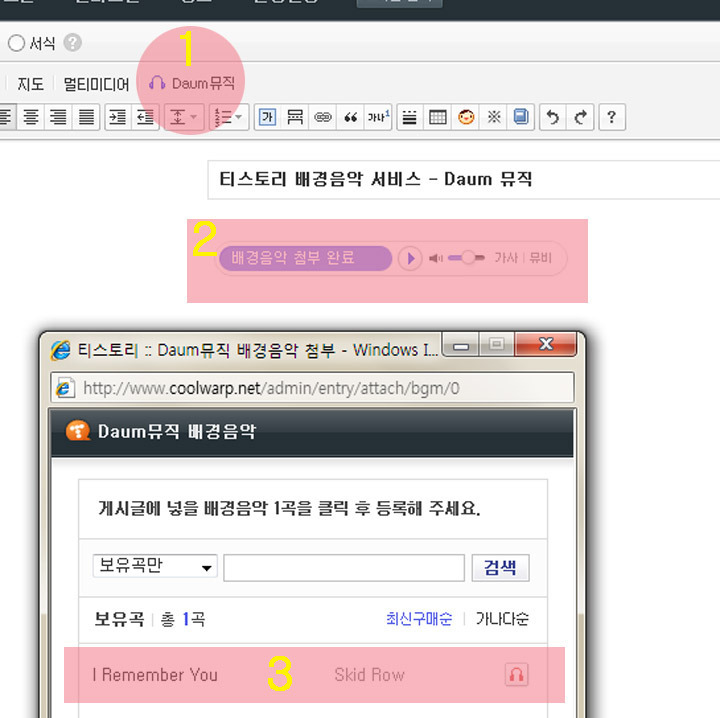Click artist name Skid Row

click(x=370, y=675)
